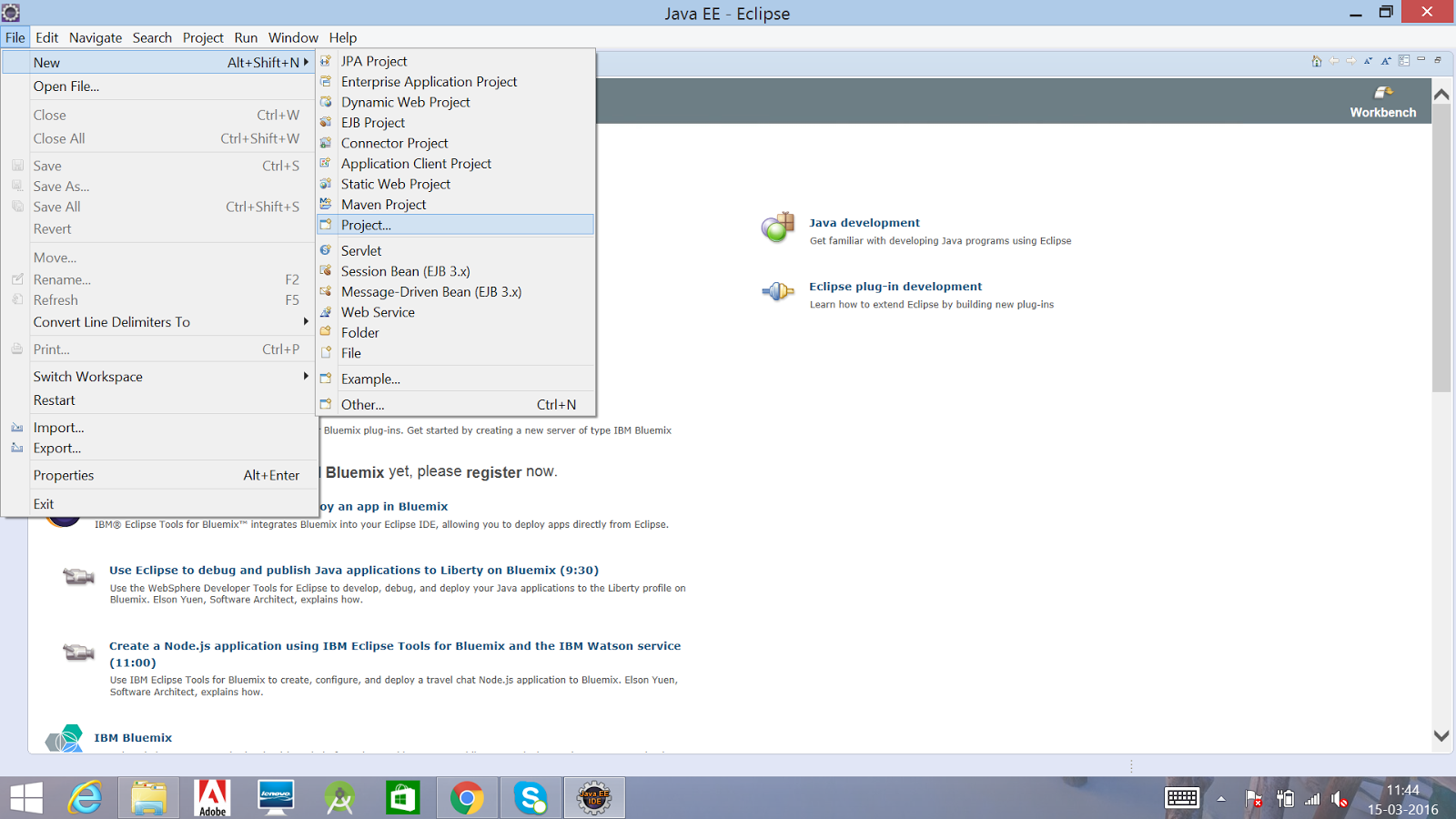Open the Liberty on Bluemix debug tutorial link

(354, 571)
